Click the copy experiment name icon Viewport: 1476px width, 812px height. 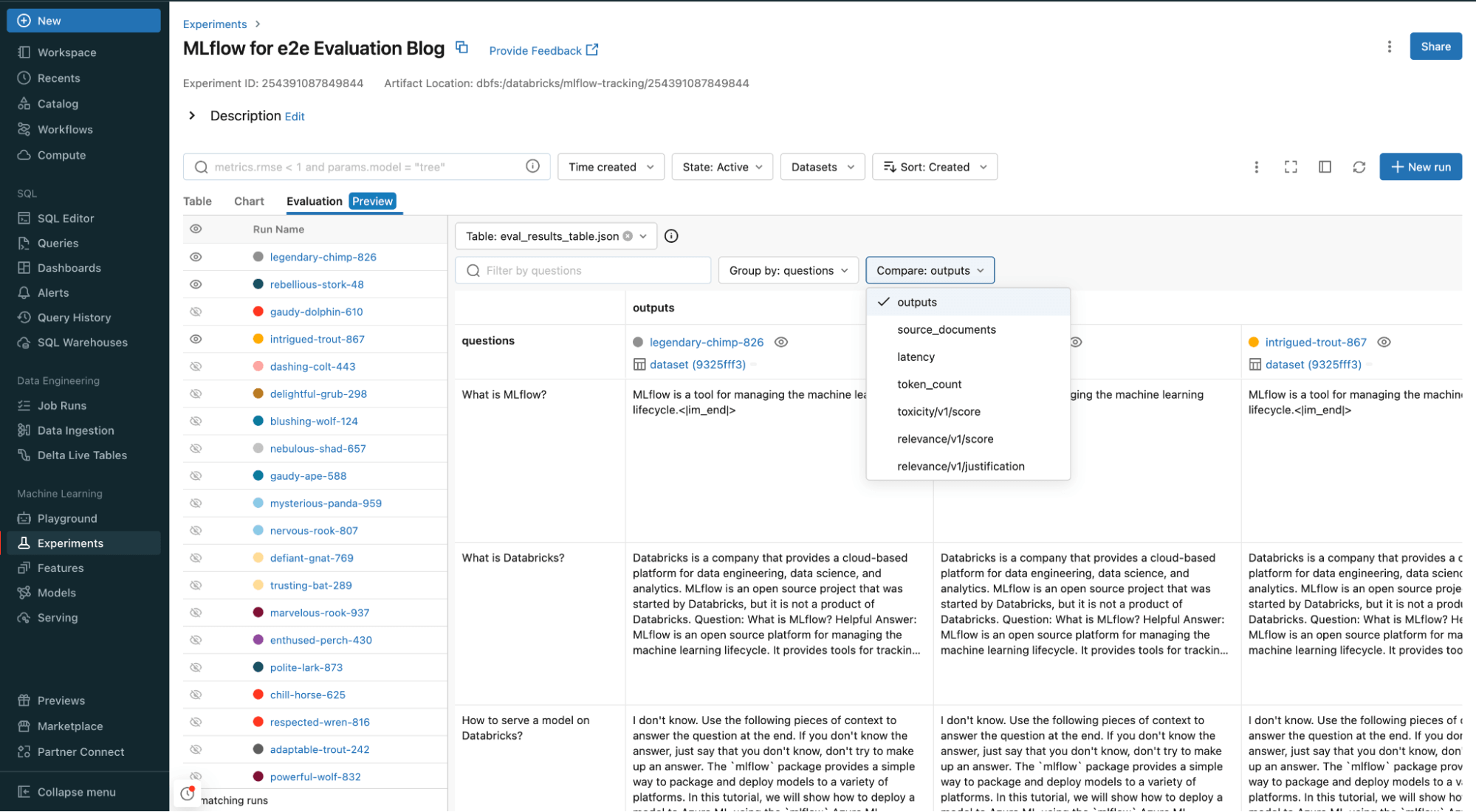coord(462,48)
